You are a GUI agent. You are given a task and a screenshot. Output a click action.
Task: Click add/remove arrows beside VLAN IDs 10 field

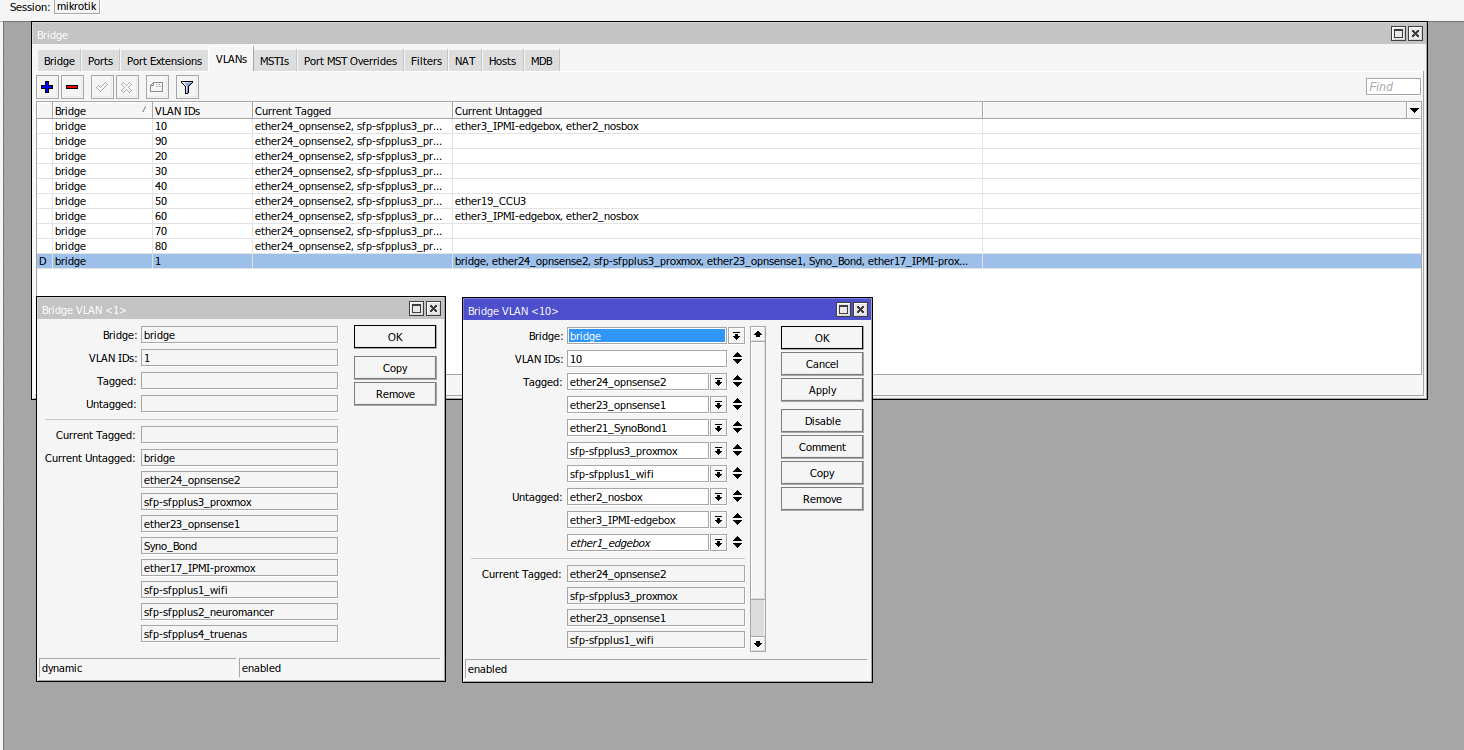[737, 359]
